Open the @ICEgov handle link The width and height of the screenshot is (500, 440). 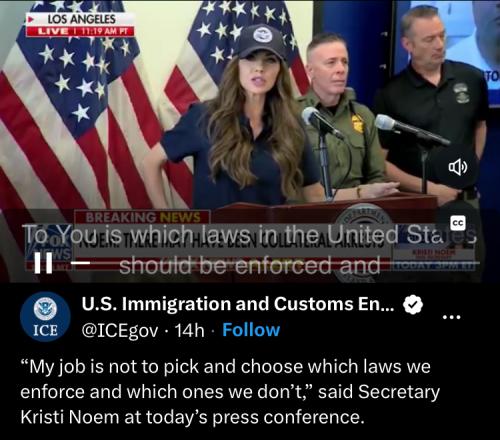120,331
